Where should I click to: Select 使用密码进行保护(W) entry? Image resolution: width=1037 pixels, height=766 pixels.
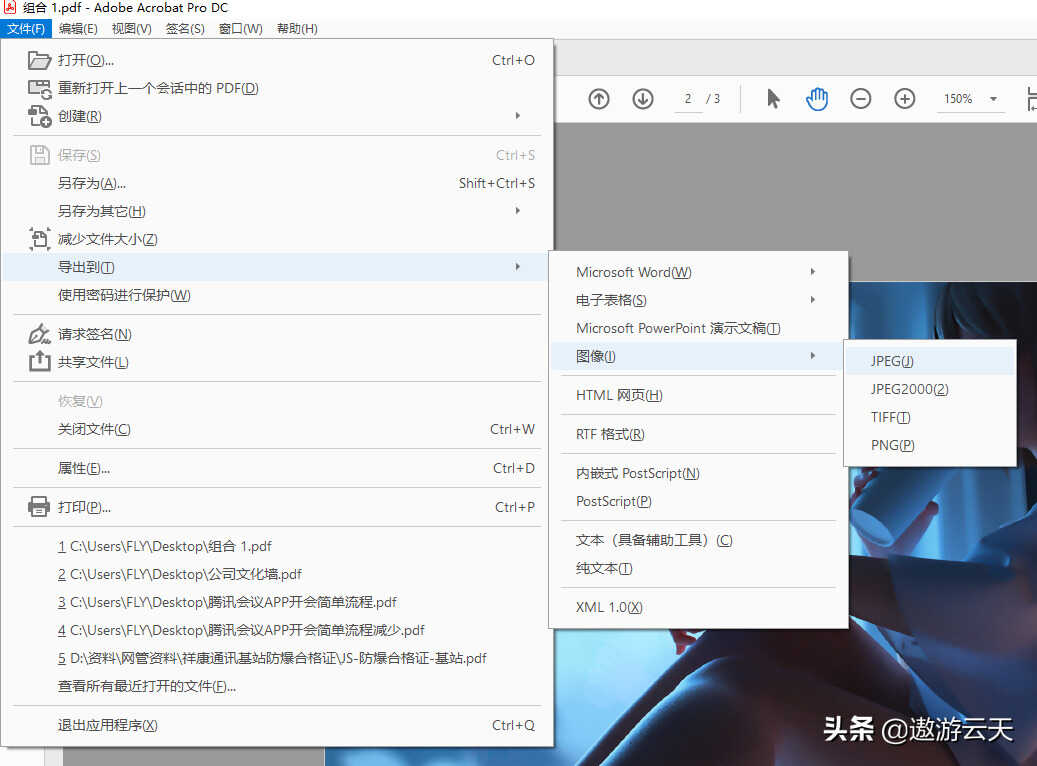coord(276,295)
